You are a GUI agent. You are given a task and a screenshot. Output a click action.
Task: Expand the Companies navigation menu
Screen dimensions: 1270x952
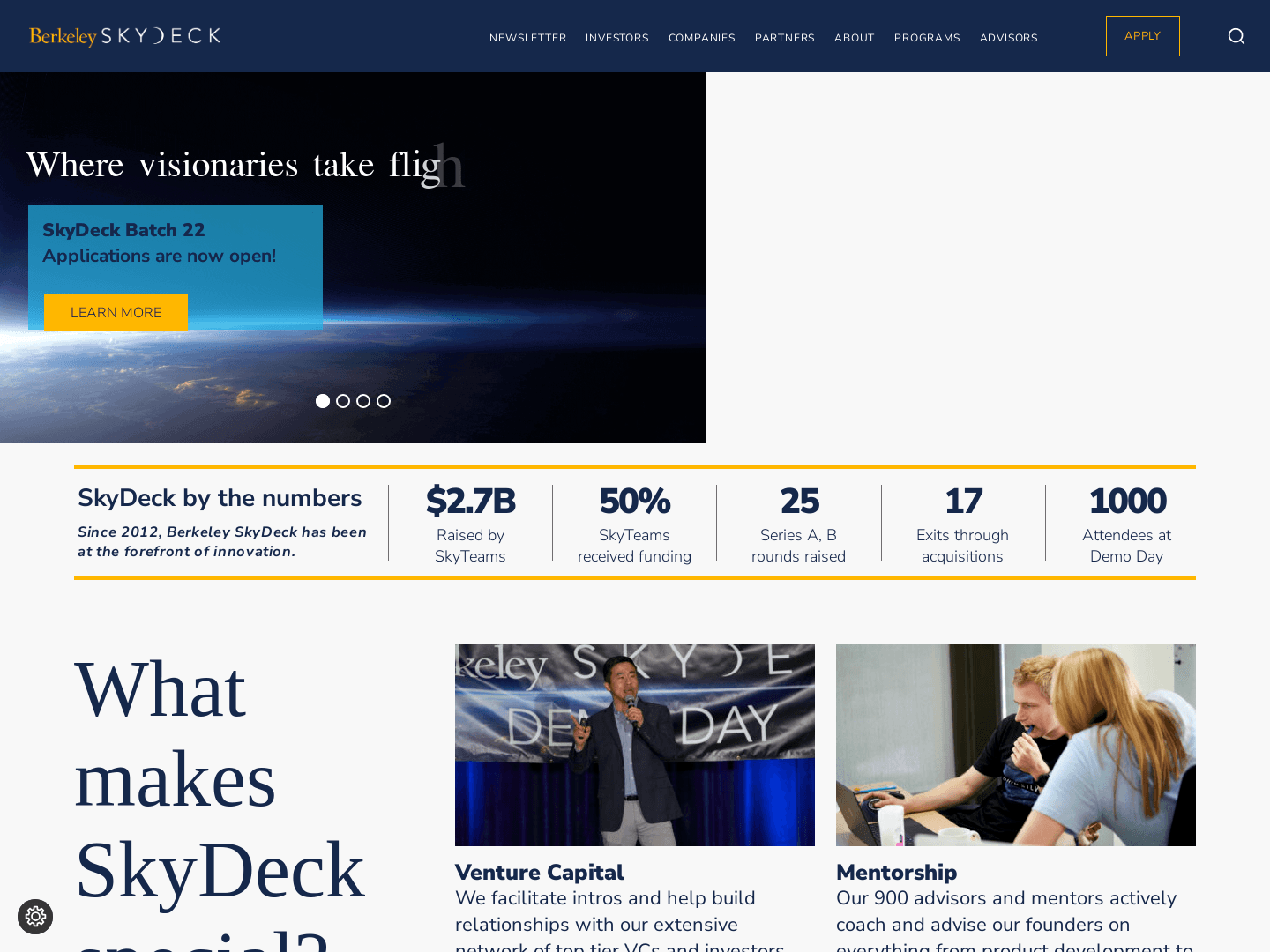tap(701, 38)
